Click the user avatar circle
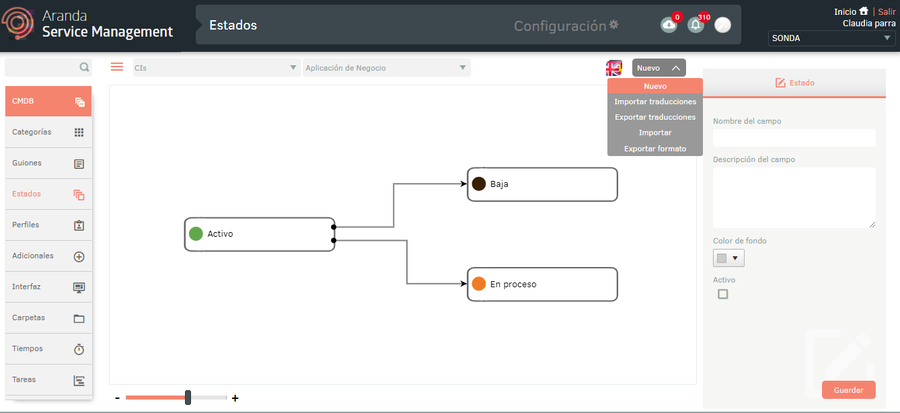900x413 pixels. [x=723, y=25]
